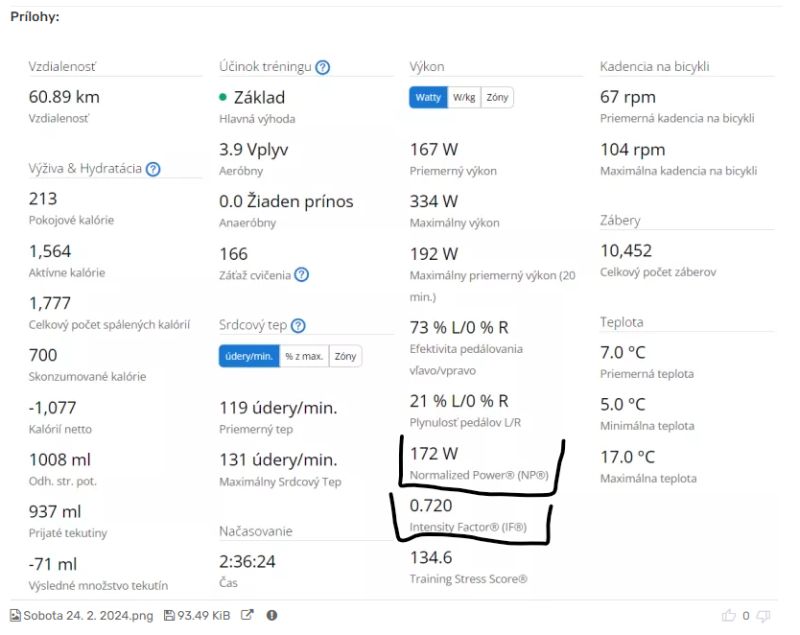Click the image file icon before Sobota

(x=15, y=616)
